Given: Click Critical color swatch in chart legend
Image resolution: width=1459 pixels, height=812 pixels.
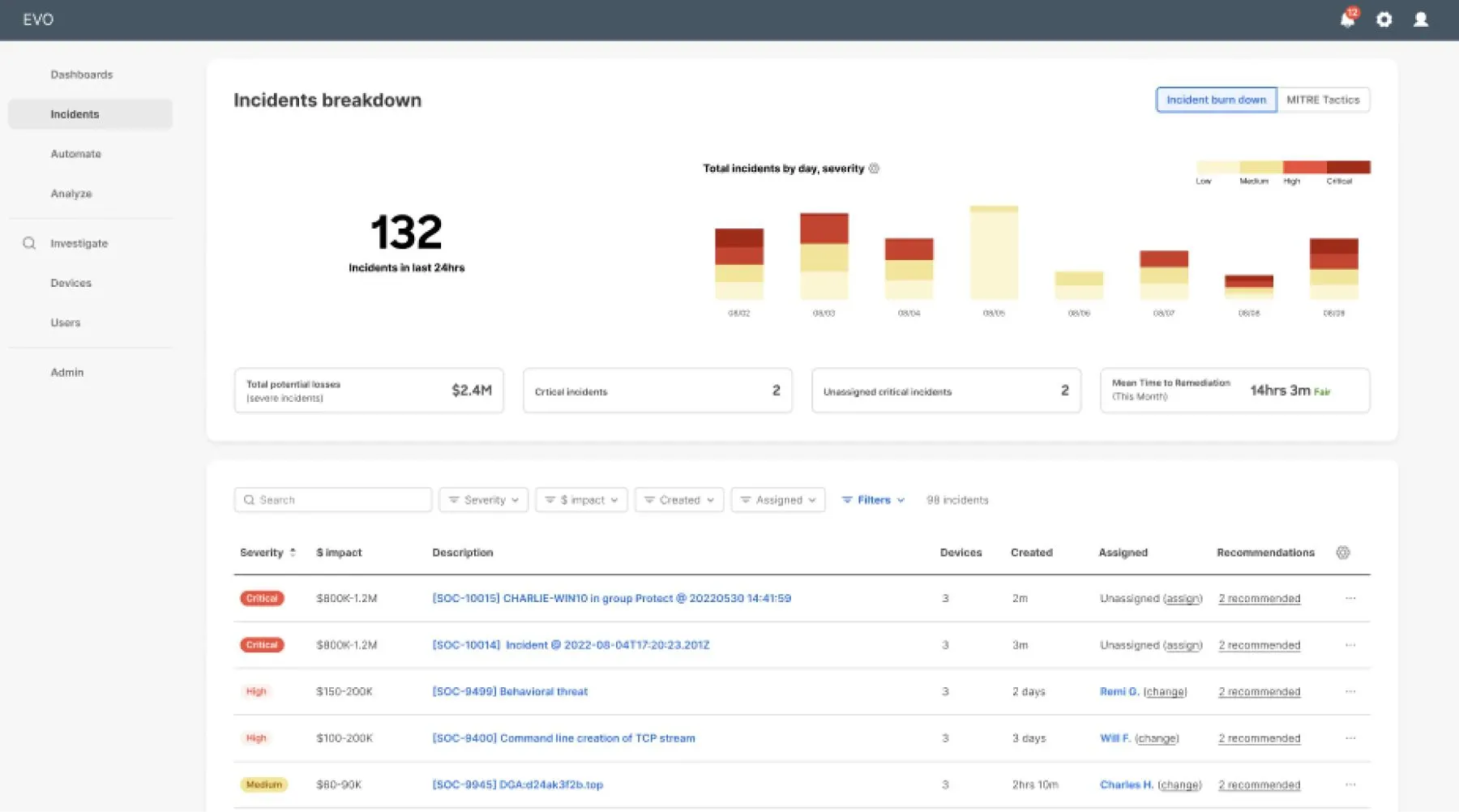Looking at the screenshot, I should [1348, 167].
